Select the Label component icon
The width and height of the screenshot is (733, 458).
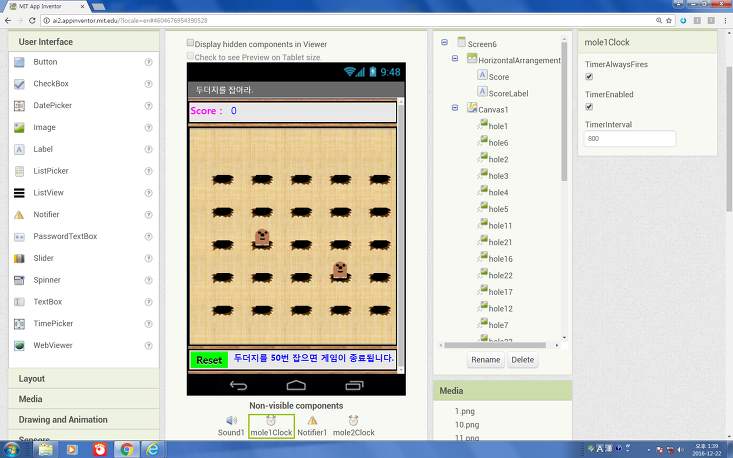point(19,150)
